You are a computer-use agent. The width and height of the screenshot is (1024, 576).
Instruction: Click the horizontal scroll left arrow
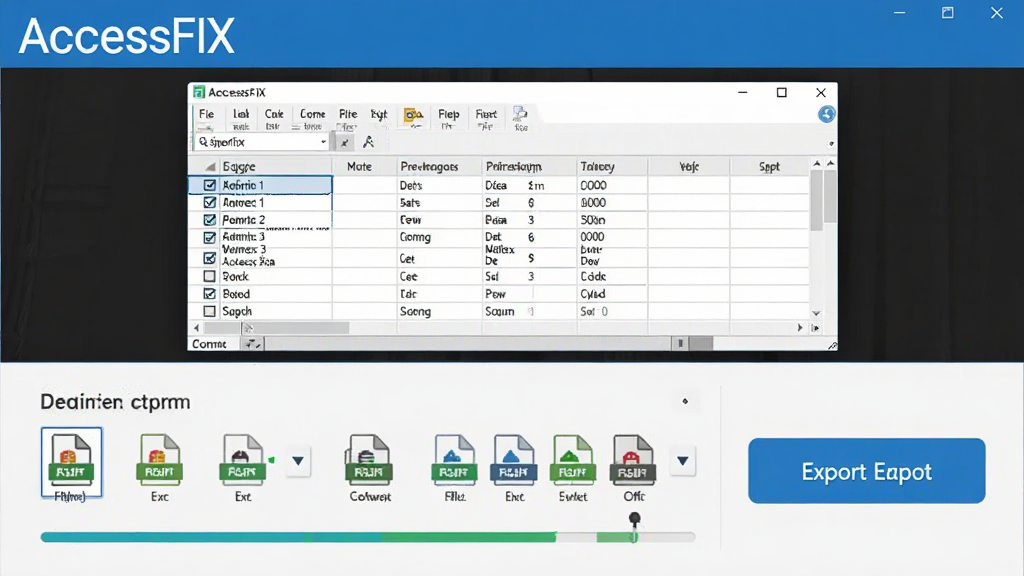tap(197, 328)
